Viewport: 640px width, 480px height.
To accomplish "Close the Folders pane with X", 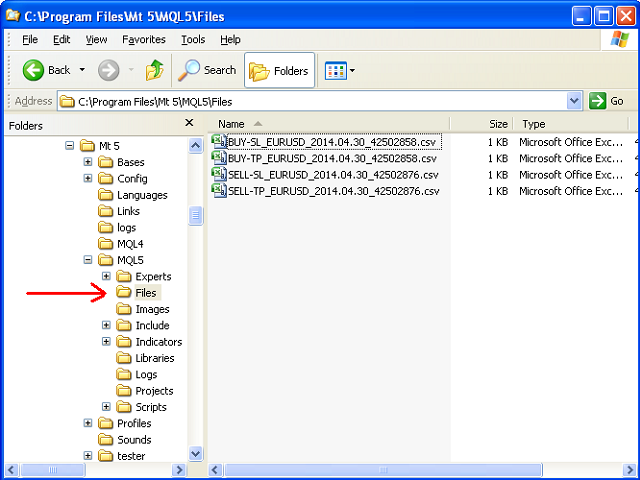I will (x=189, y=122).
